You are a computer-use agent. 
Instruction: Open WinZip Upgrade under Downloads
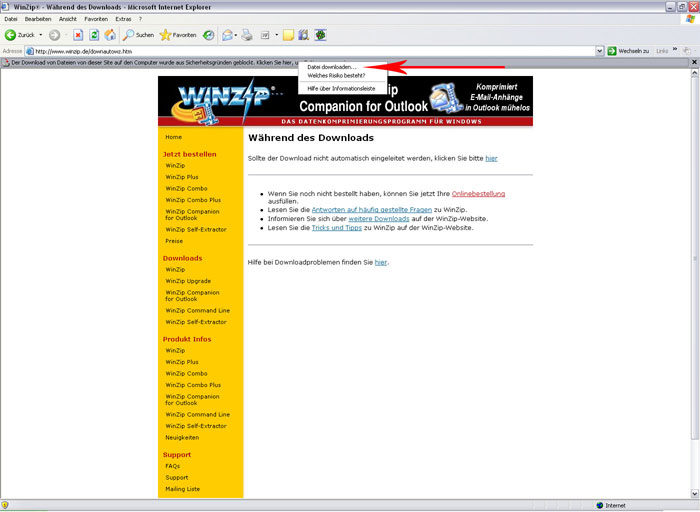(x=188, y=281)
